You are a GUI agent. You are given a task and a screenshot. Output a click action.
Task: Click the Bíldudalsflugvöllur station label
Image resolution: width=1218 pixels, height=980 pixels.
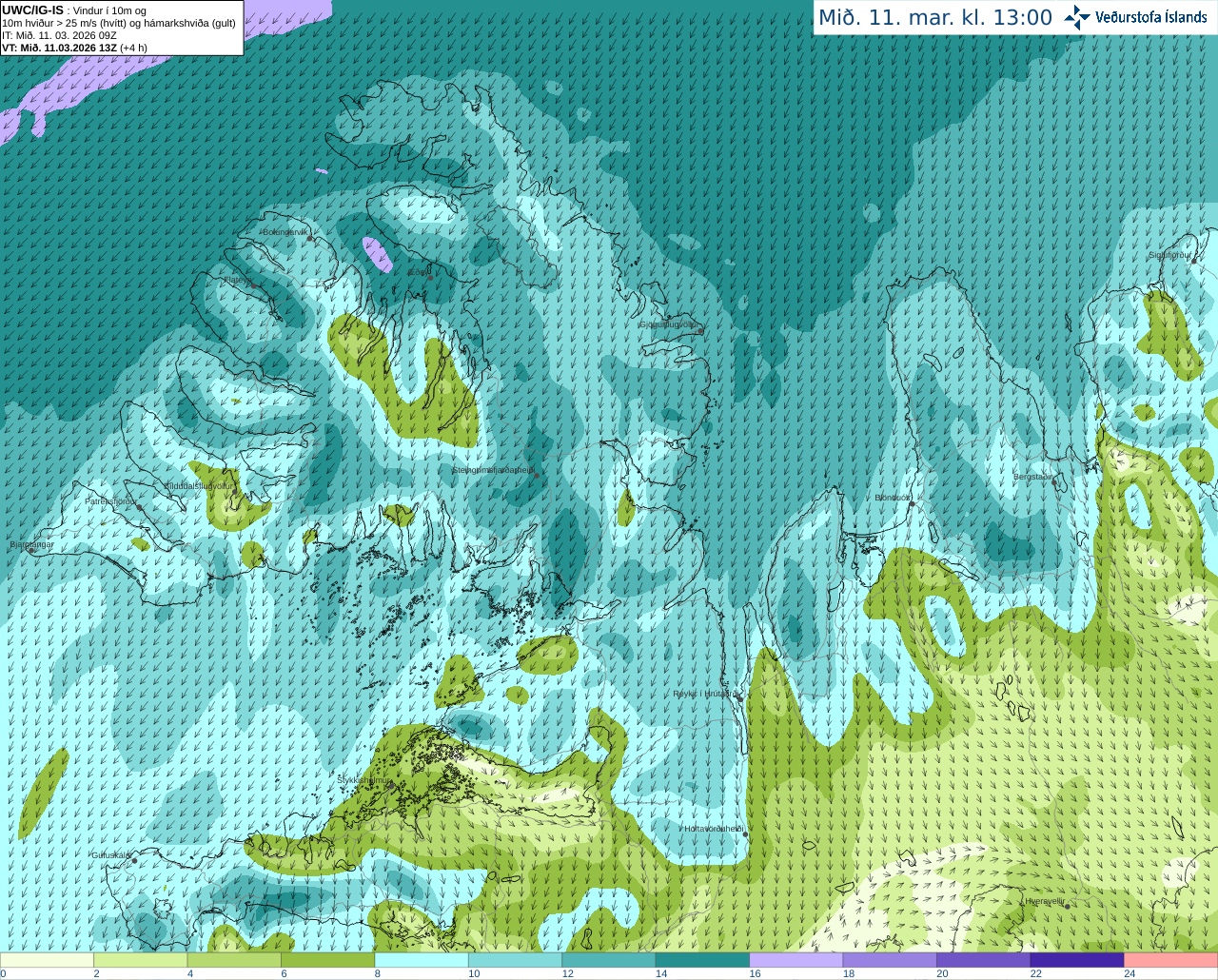click(199, 485)
